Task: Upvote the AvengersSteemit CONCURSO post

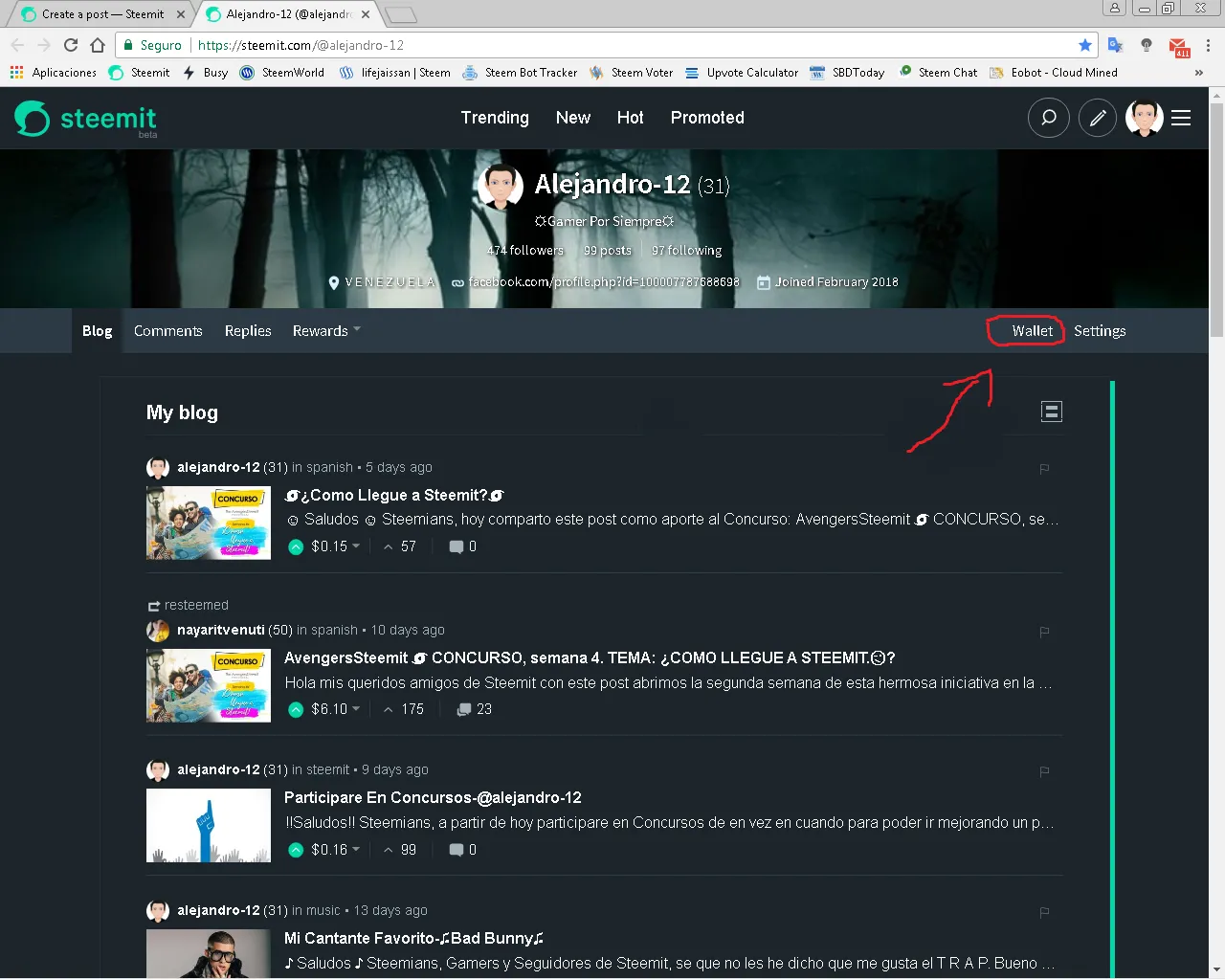Action: (x=296, y=709)
